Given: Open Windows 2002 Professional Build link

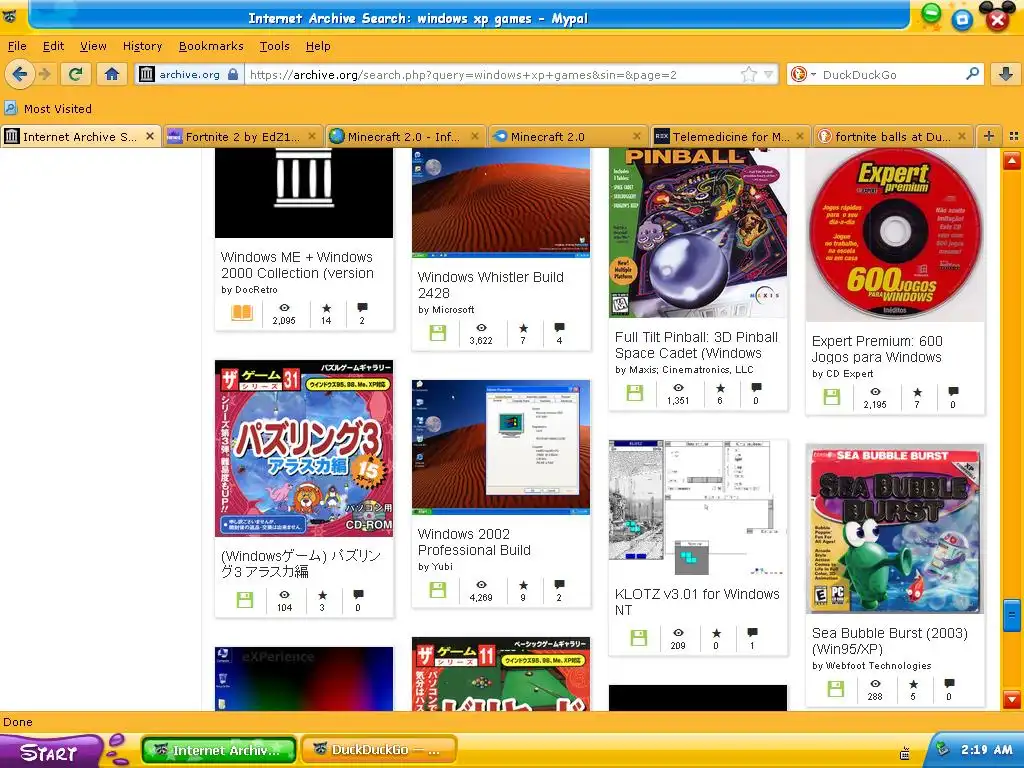Looking at the screenshot, I should click(474, 541).
